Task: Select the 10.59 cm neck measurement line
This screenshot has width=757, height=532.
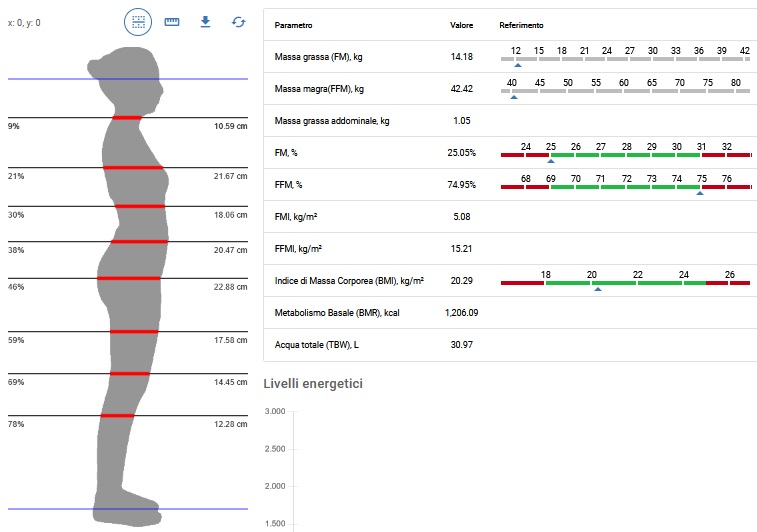Action: [127, 118]
